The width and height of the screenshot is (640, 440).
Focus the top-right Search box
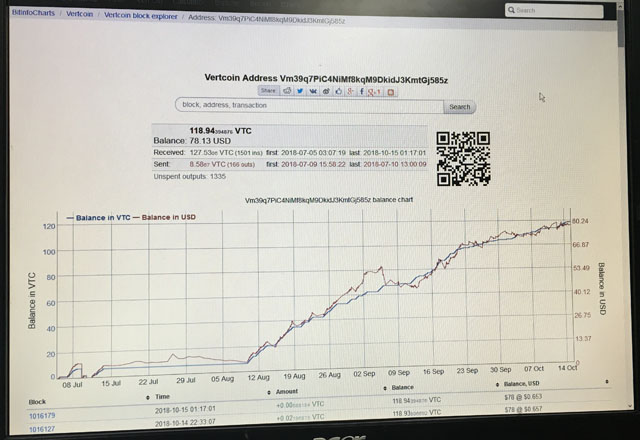point(554,11)
